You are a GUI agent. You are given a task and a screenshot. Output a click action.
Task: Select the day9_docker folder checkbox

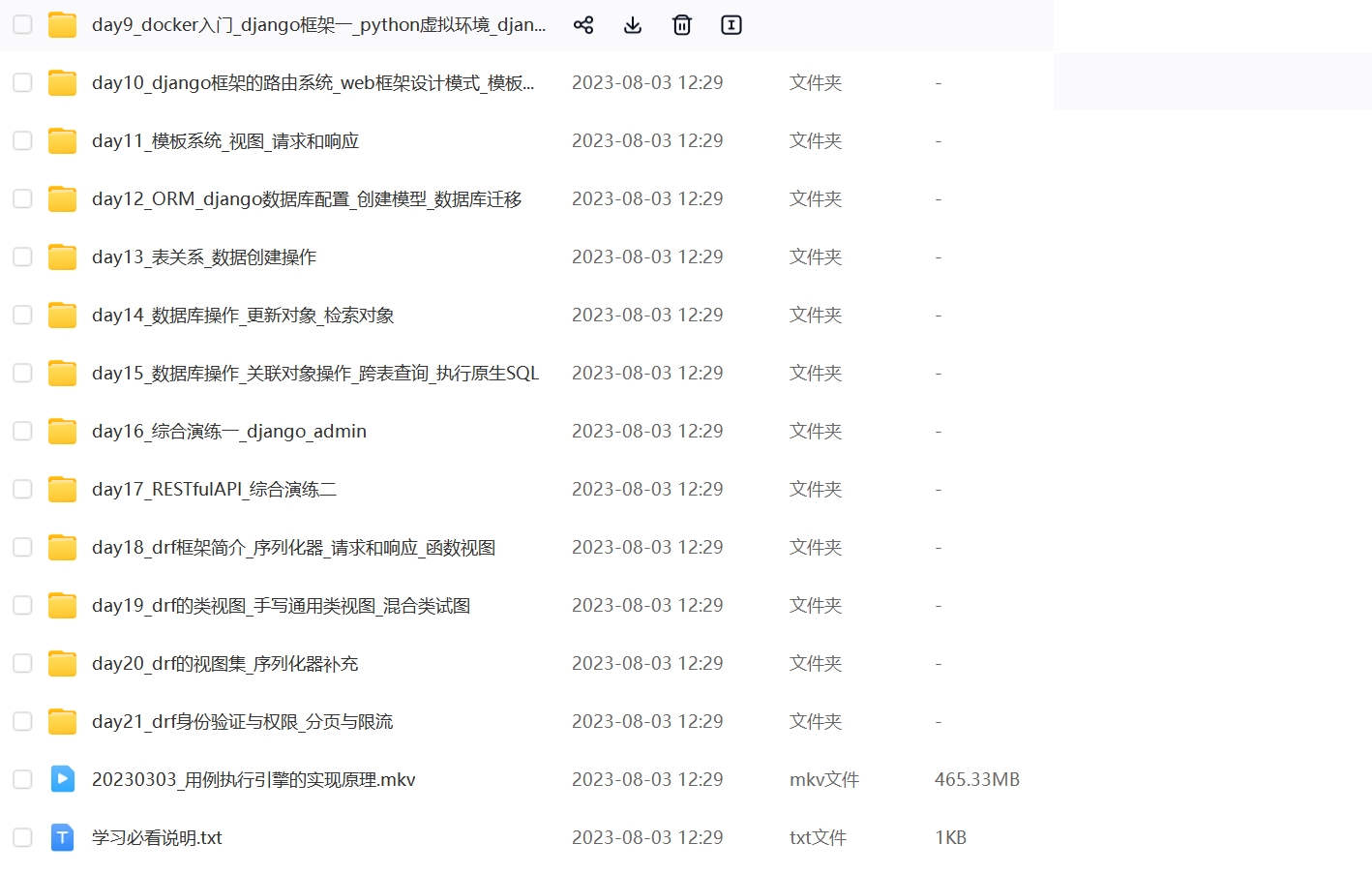pos(22,24)
